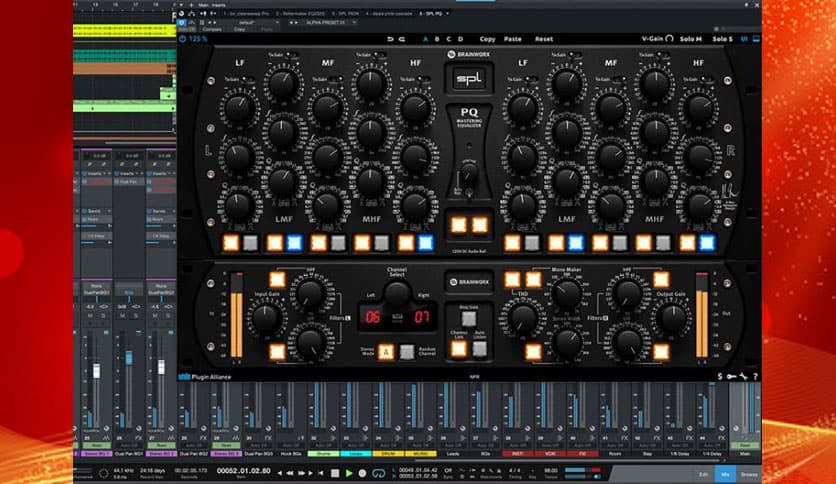The image size is (836, 484).
Task: Open the ALPHA PRESET dropdown
Action: pyautogui.click(x=329, y=23)
